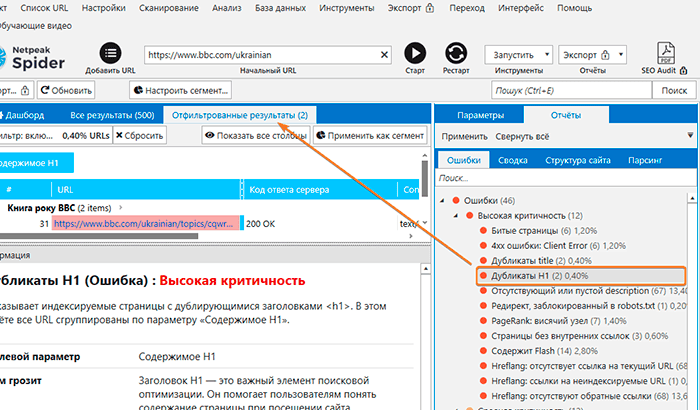Switch to the Дашборд tab
Screen dimensions: 700x410
(22, 115)
